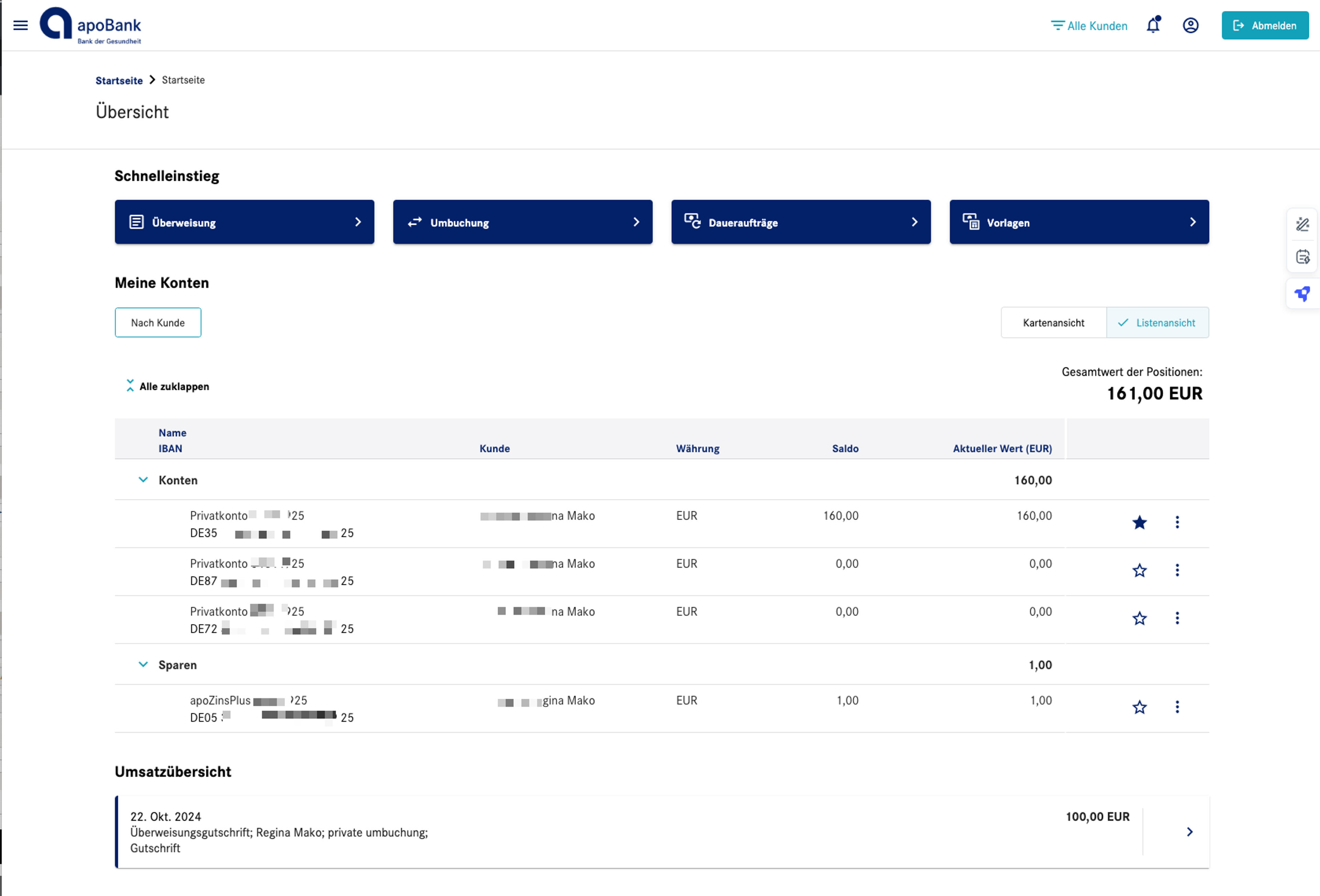Select the Listenansicht view
The width and height of the screenshot is (1320, 896).
(x=1157, y=322)
